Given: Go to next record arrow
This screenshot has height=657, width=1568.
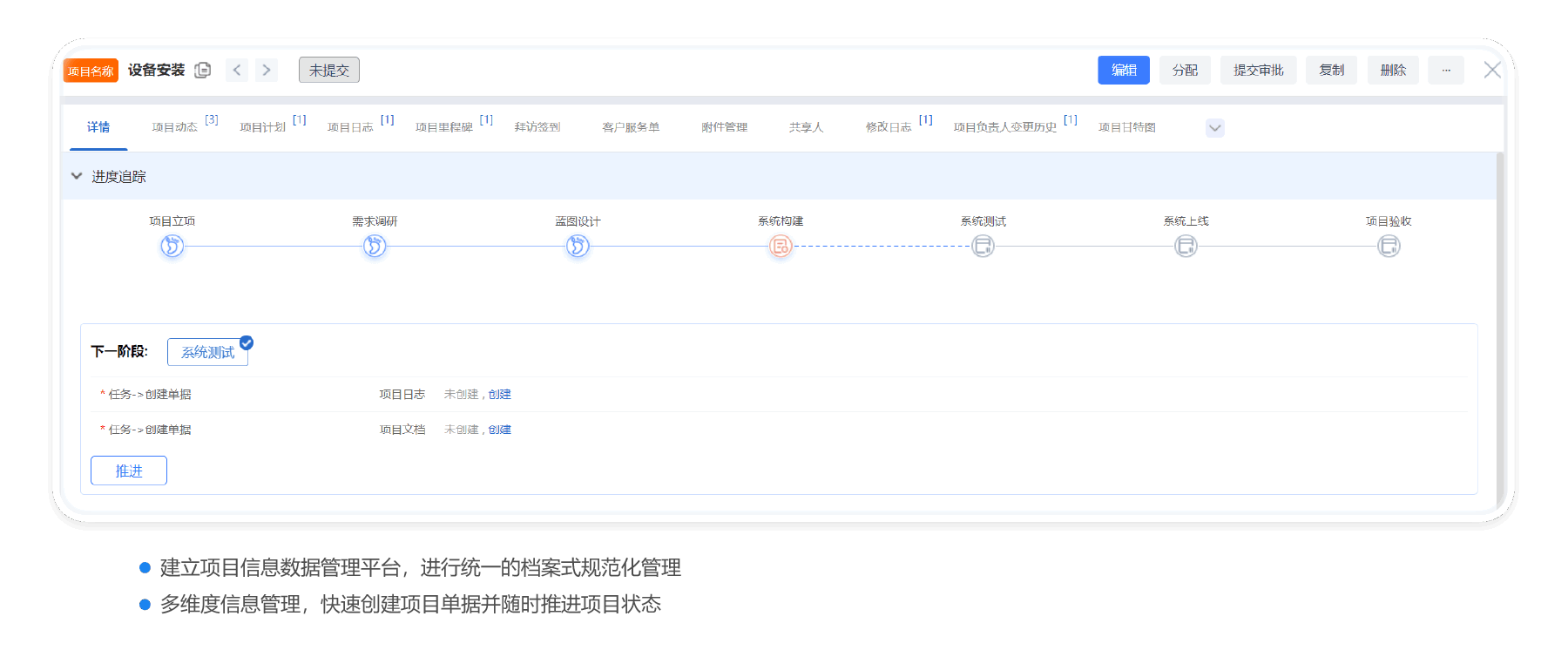Looking at the screenshot, I should click(267, 70).
